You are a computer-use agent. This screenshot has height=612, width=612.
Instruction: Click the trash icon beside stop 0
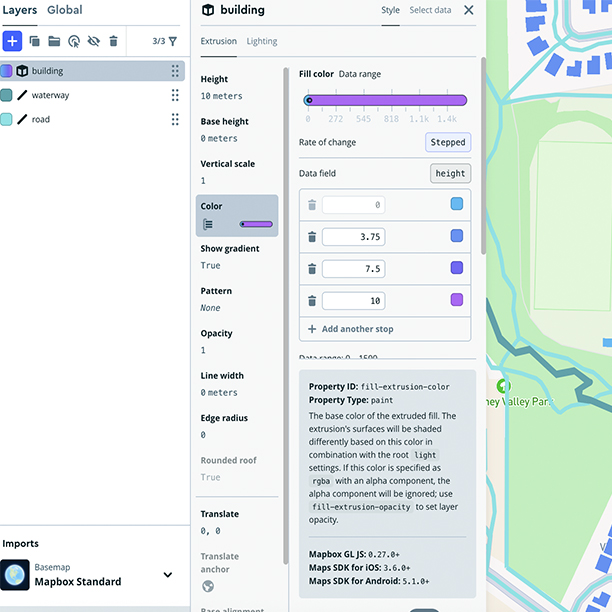click(312, 205)
